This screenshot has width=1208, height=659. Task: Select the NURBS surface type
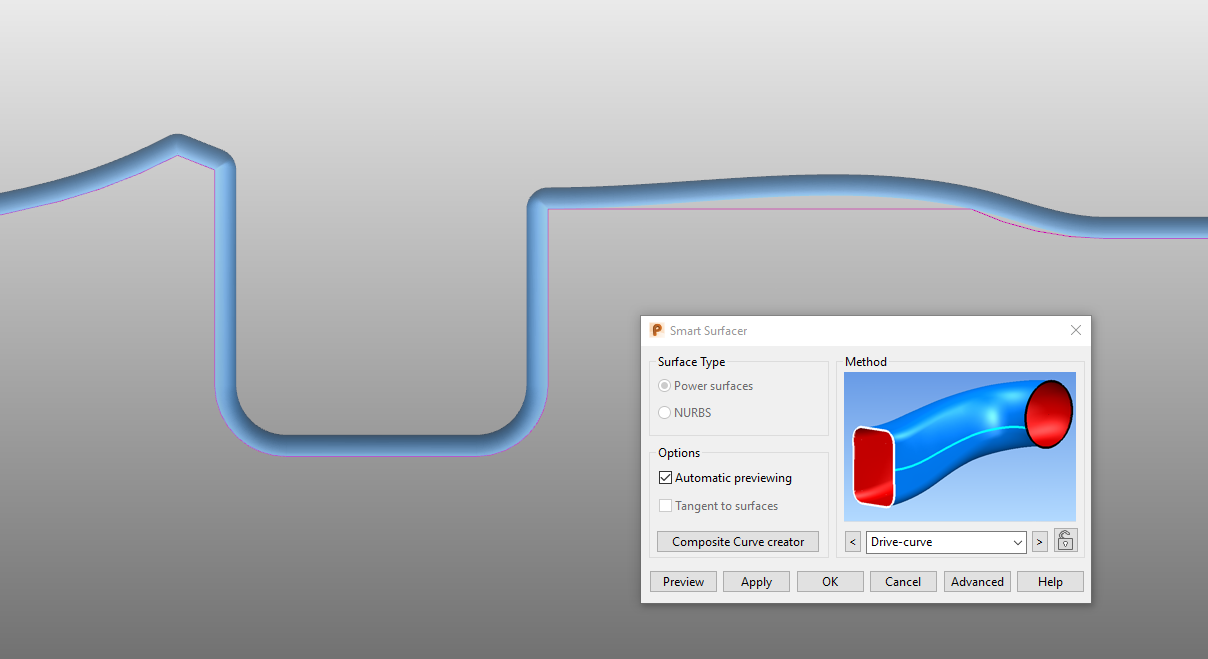665,412
